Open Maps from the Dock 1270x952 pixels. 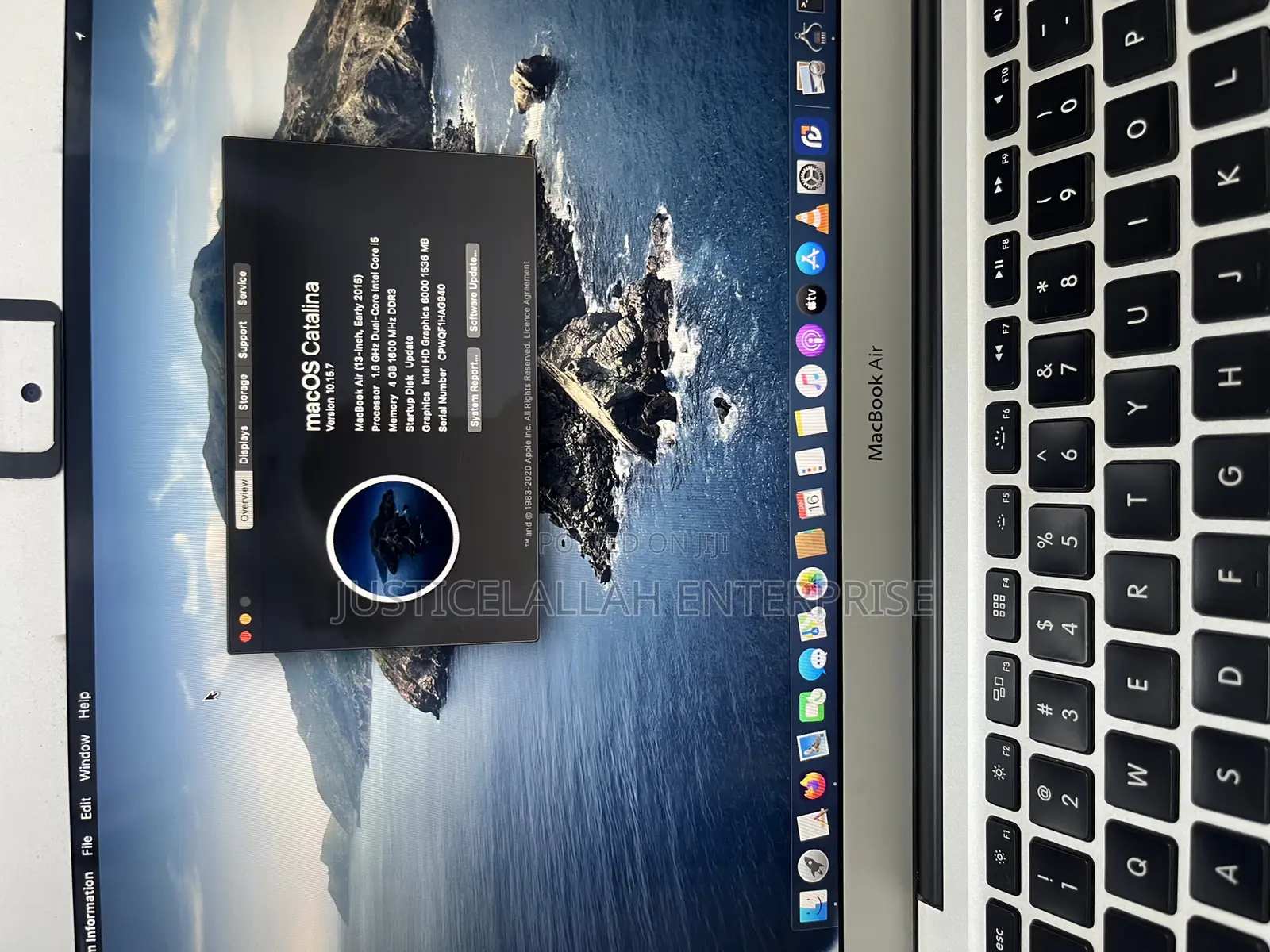812,624
